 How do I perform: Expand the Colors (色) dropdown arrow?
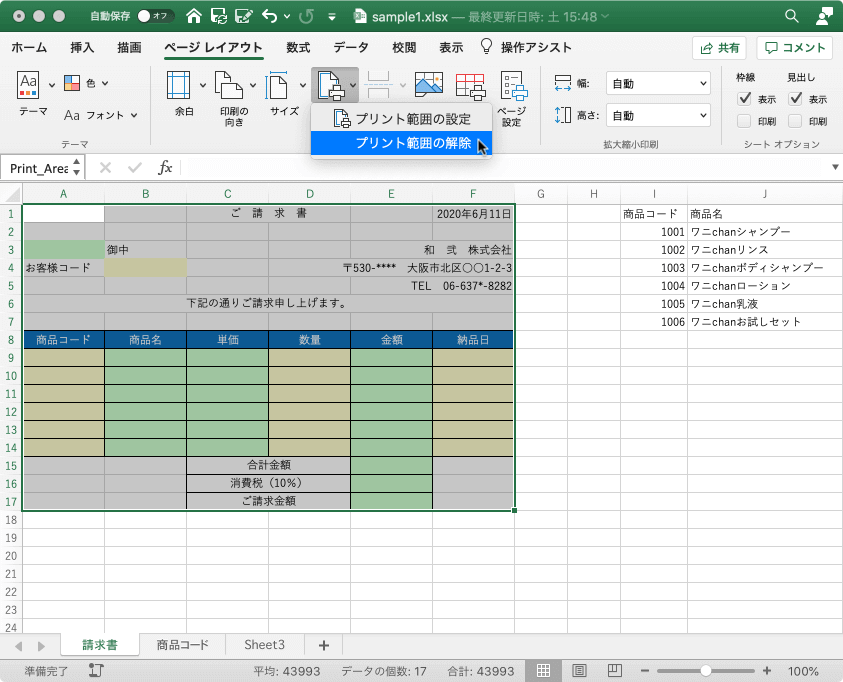coord(105,83)
